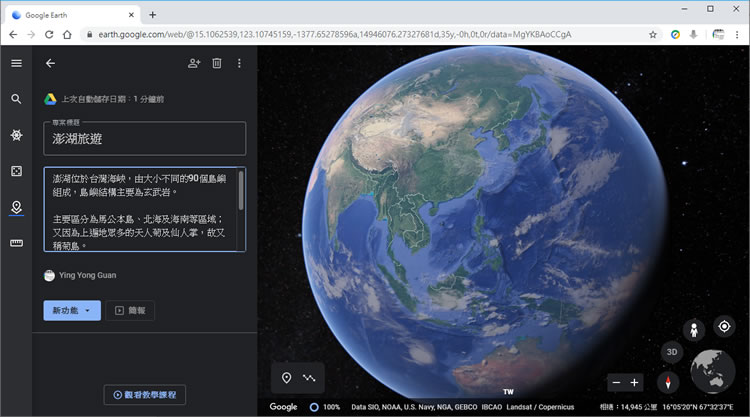Open the Search tool in sidebar
The height and width of the screenshot is (417, 750).
16,99
